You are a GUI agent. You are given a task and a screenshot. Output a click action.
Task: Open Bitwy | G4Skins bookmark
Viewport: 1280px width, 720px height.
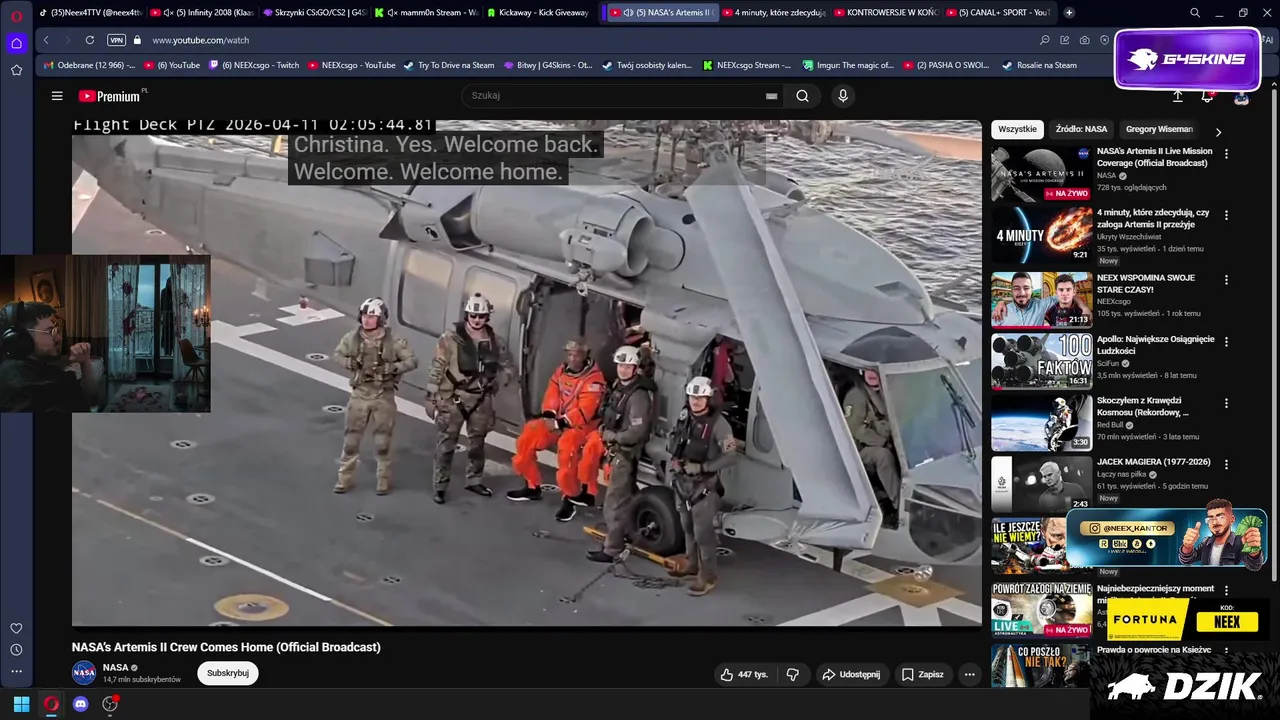coord(548,65)
